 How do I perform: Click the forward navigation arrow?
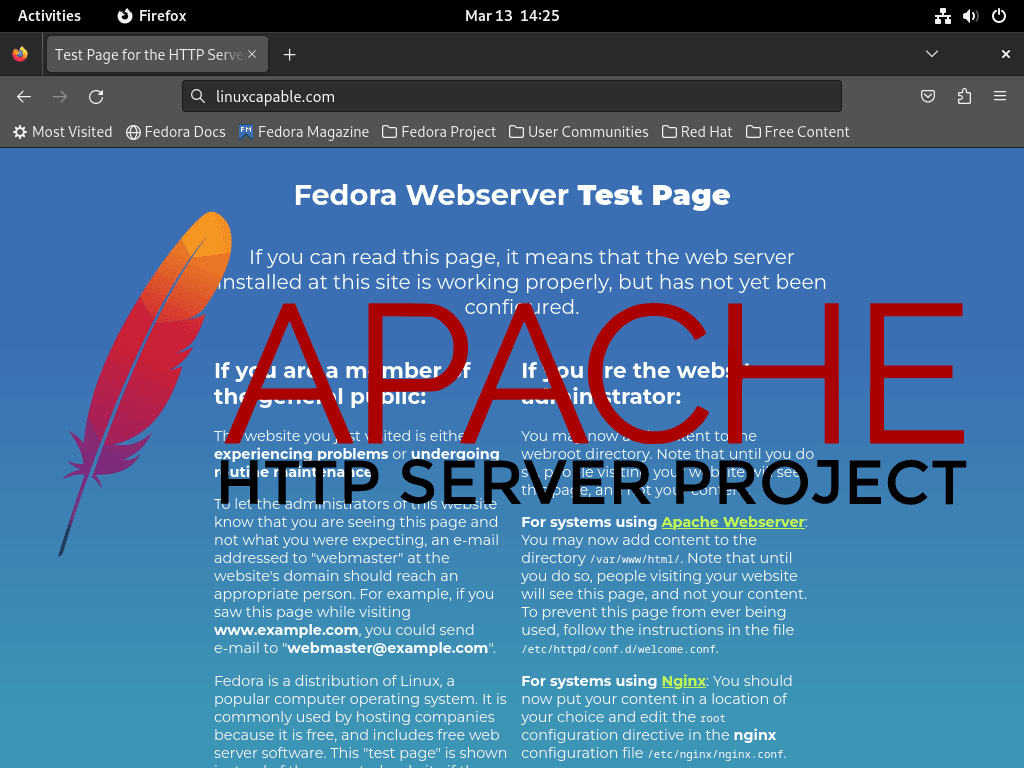click(x=60, y=97)
